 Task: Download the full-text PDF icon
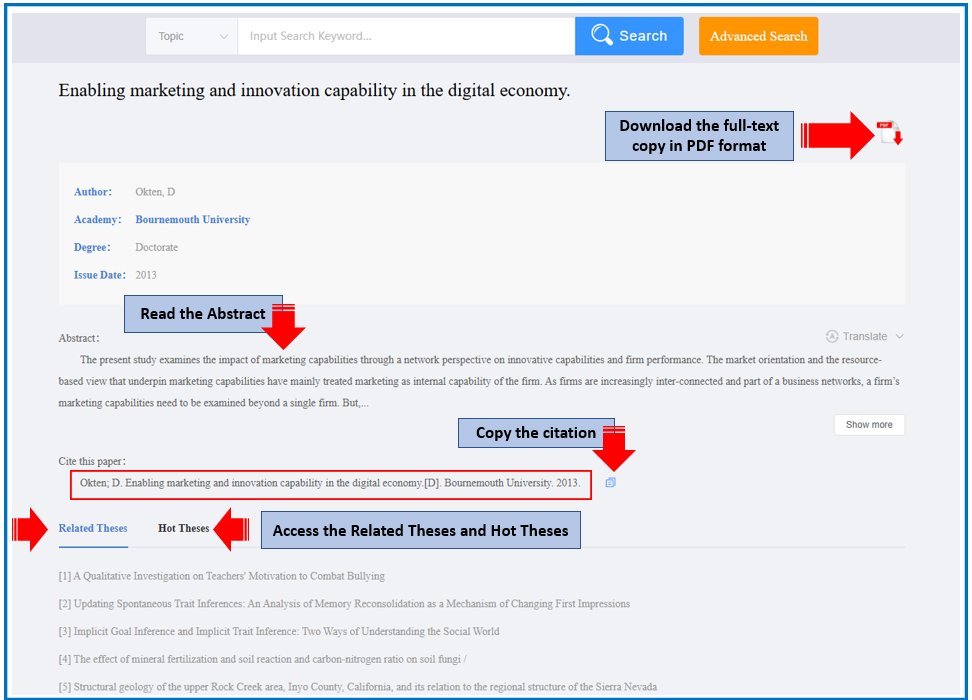(x=890, y=133)
